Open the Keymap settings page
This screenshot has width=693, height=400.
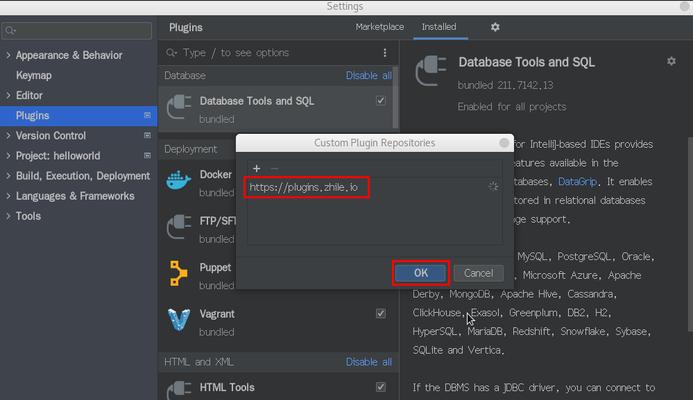coord(34,76)
